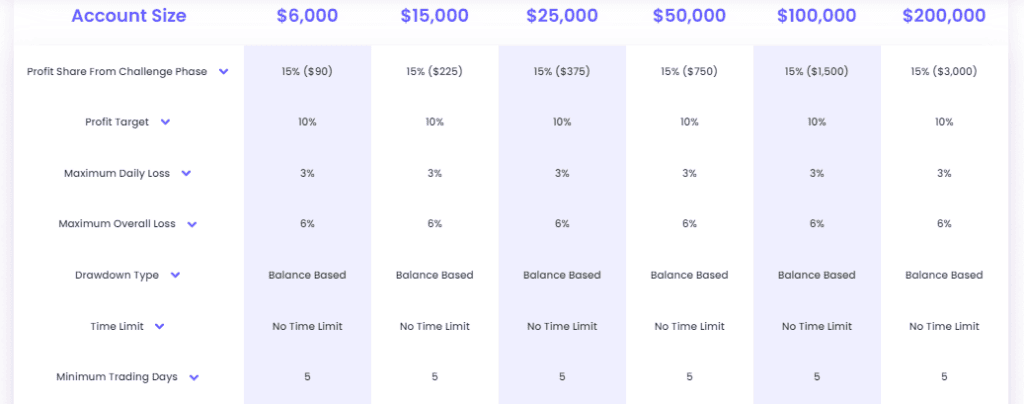Select the $15,000 account size header

pyautogui.click(x=434, y=16)
